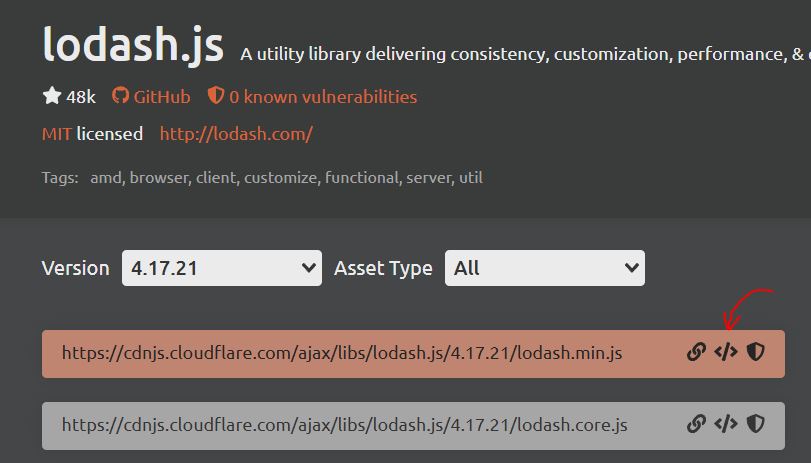This screenshot has width=811, height=463.
Task: Select the functional tag
Action: tap(363, 177)
